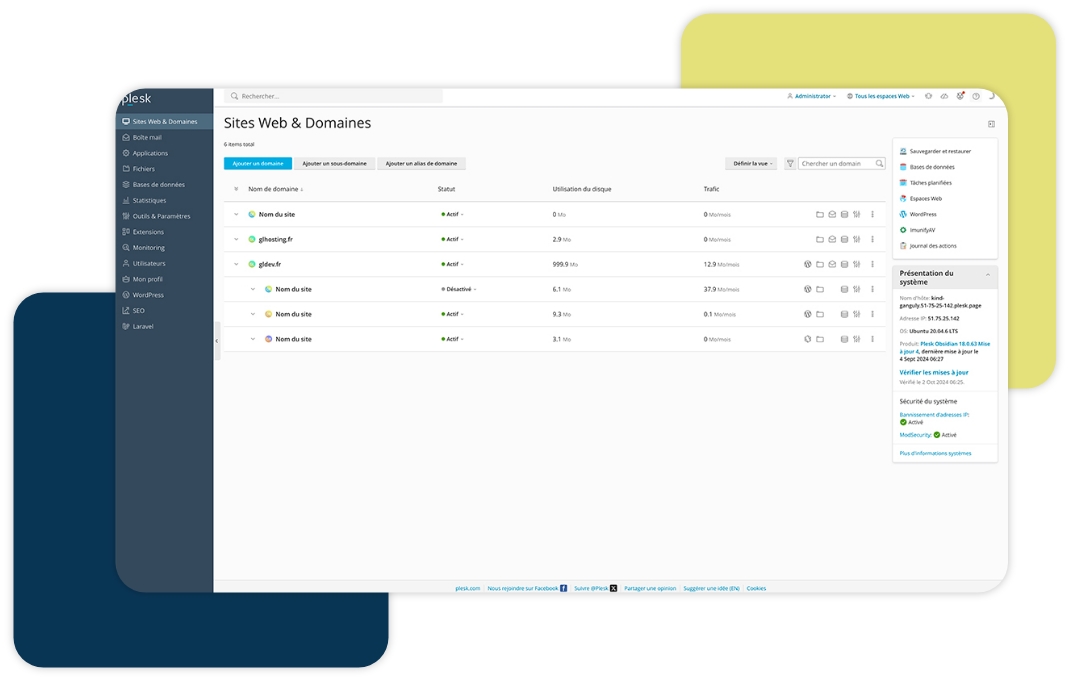Open three-dot actions menu for glhosting.fr
Image resolution: width=1070 pixels, height=681 pixels.
click(872, 240)
